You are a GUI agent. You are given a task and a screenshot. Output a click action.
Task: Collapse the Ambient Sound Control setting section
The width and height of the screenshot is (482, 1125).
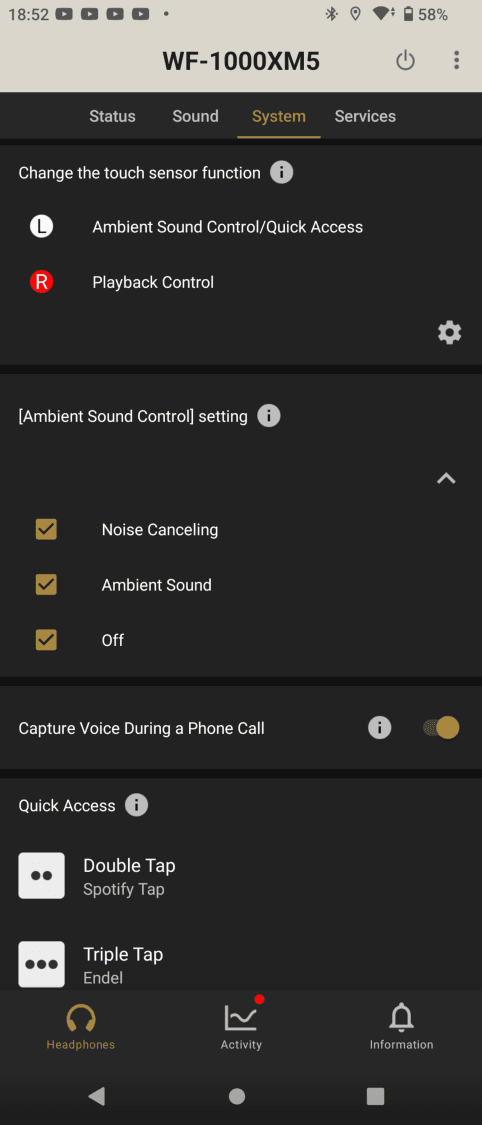pyautogui.click(x=446, y=479)
